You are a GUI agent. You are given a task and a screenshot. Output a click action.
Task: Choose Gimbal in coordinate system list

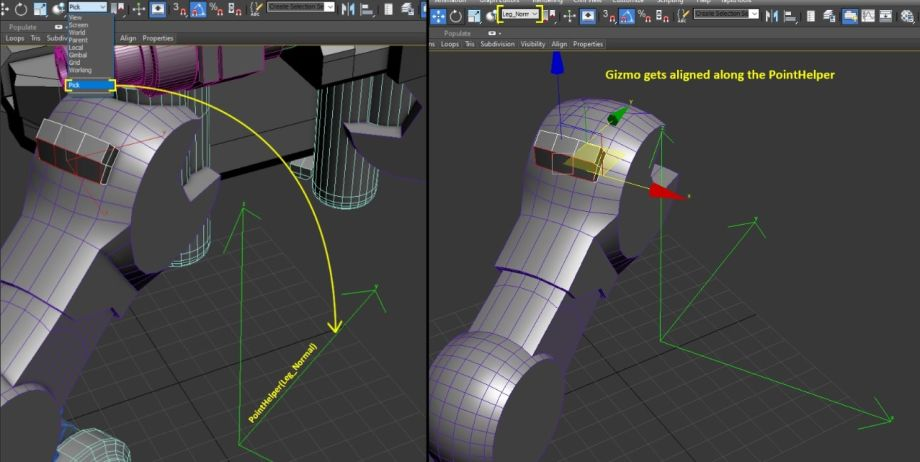click(x=77, y=55)
